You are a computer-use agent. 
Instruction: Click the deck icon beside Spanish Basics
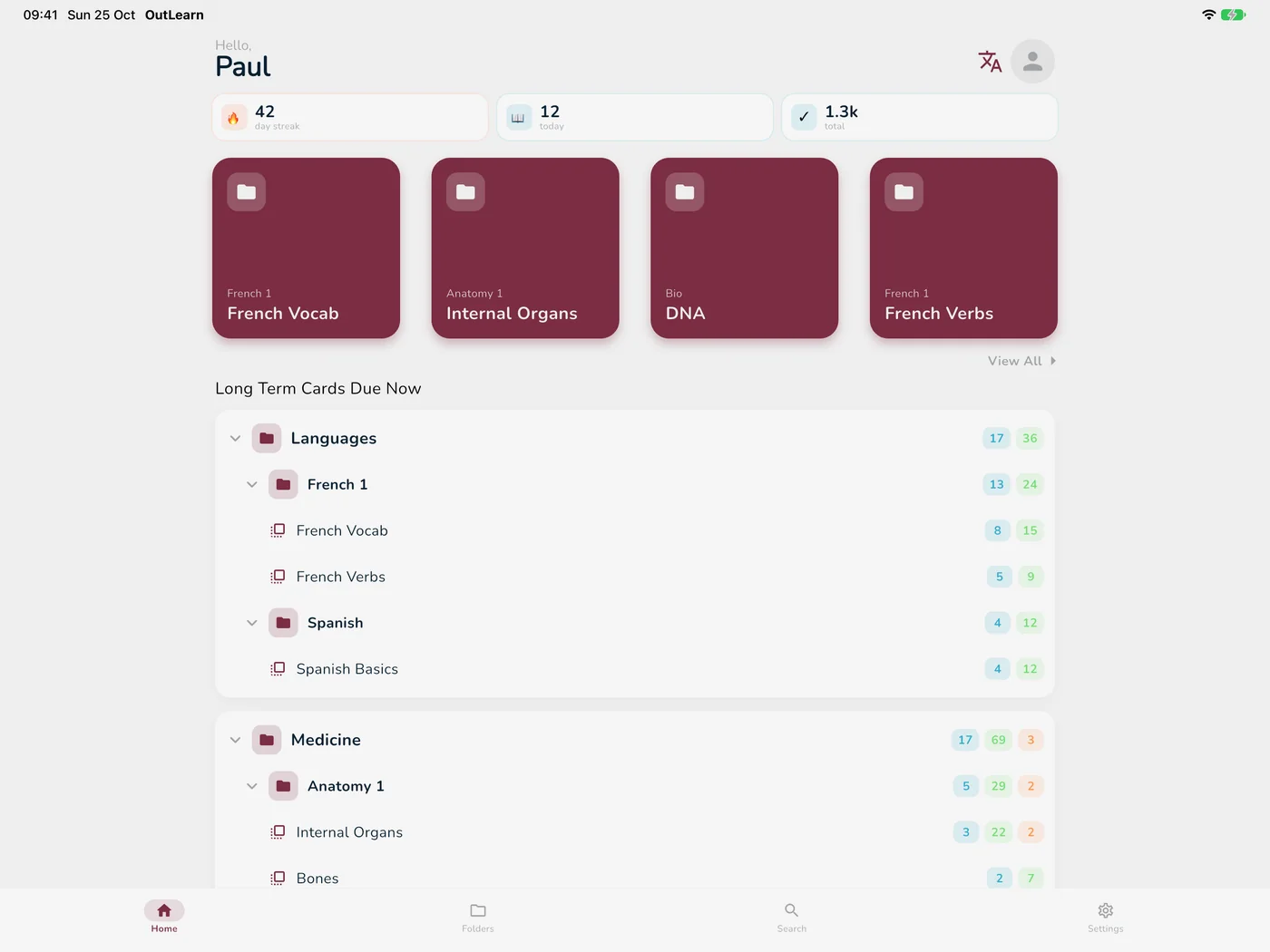(x=278, y=669)
